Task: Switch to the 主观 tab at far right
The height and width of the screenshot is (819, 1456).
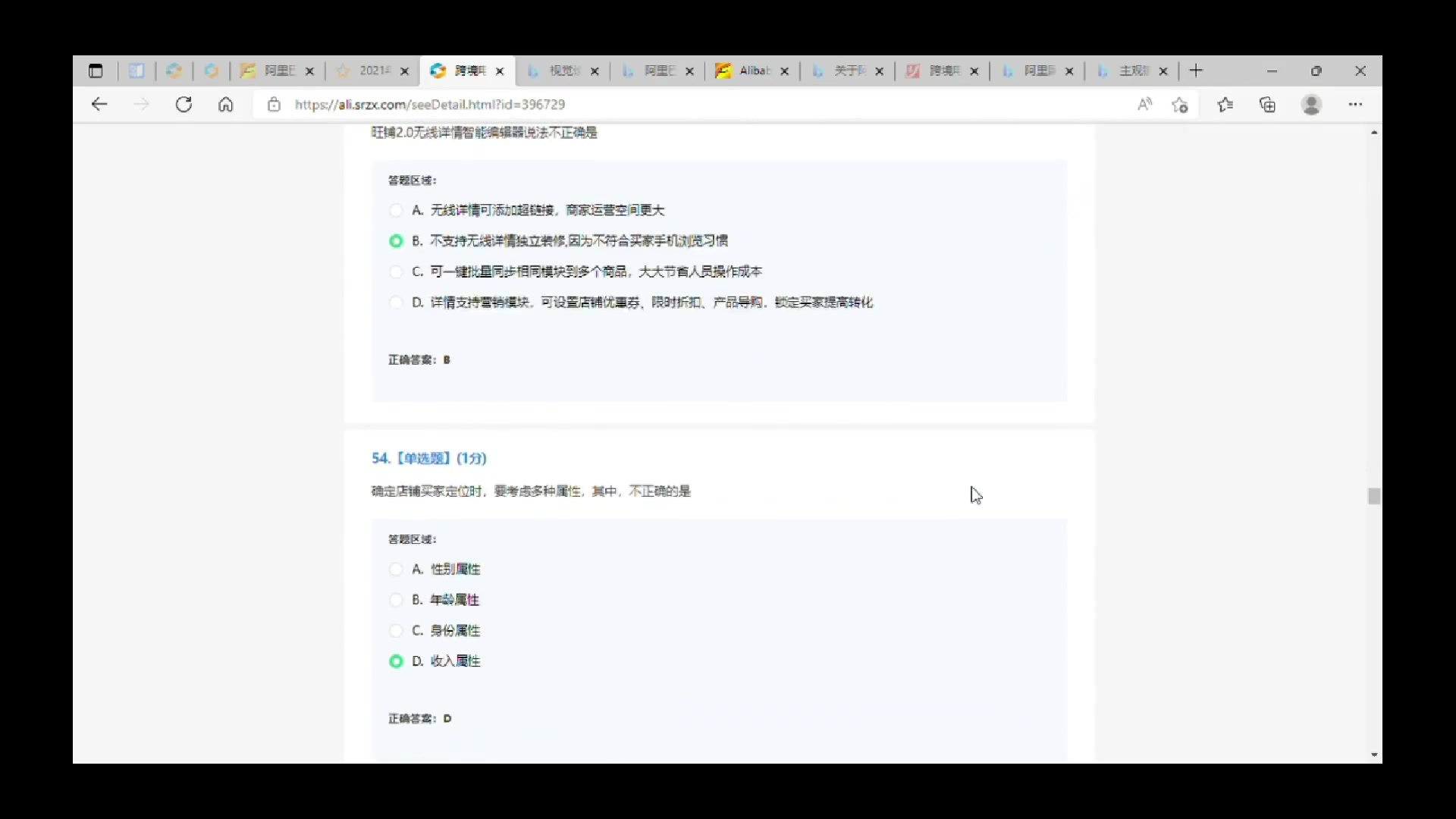Action: (1132, 71)
